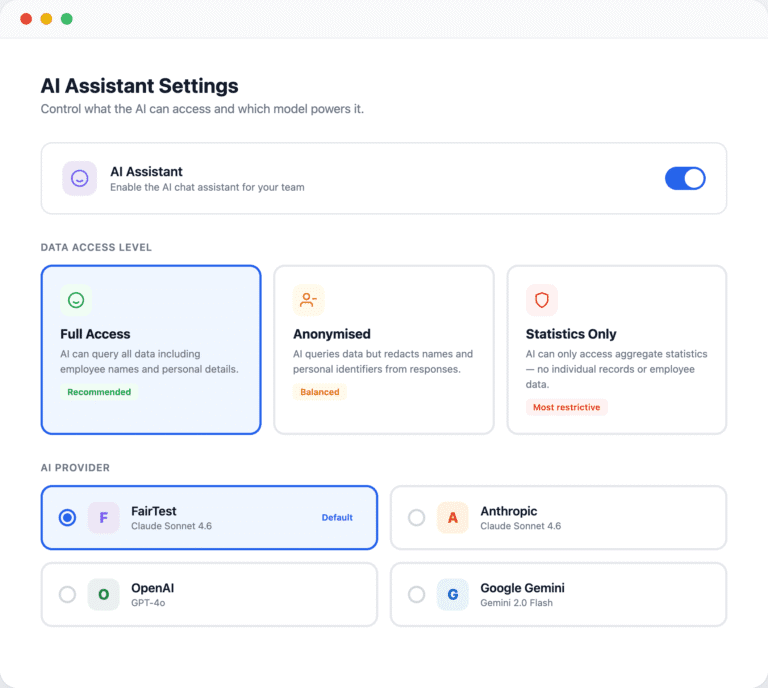Screen dimensions: 768x688
Task: Click the Gemini 2.0 Flash model label
Action: click(516, 603)
